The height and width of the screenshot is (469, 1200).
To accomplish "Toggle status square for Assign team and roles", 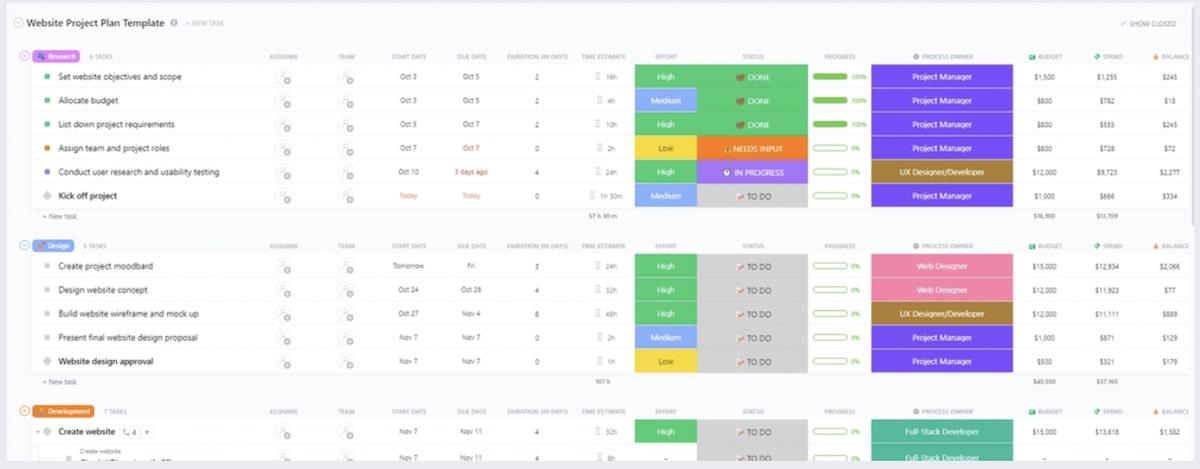I will [x=47, y=148].
